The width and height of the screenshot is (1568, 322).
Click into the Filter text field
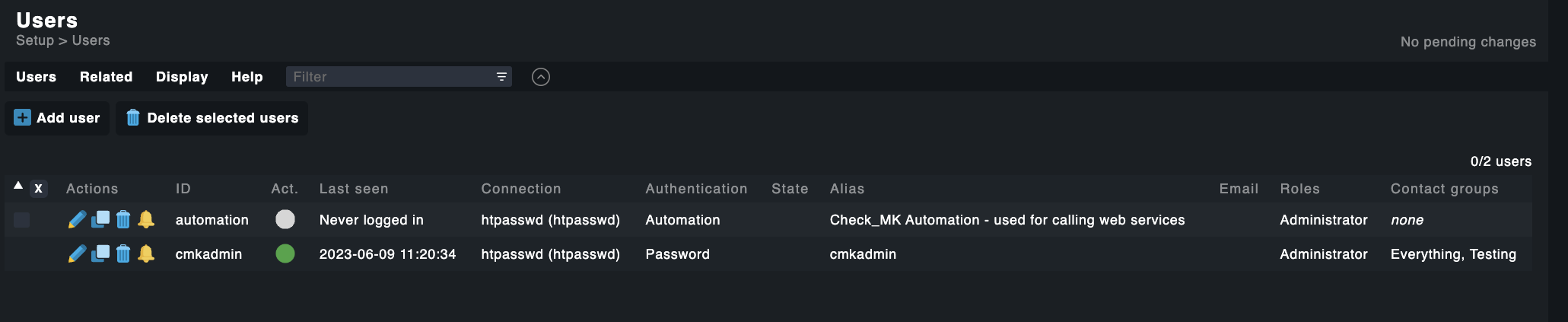[388, 77]
